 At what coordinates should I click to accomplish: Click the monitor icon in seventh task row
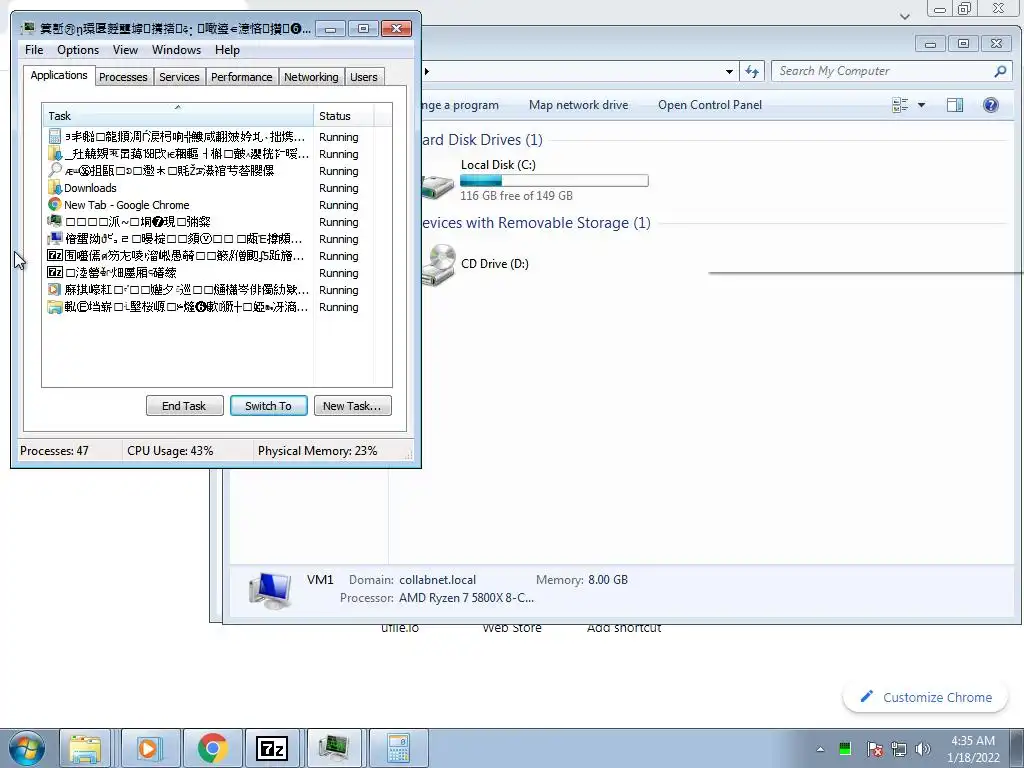pyautogui.click(x=55, y=238)
